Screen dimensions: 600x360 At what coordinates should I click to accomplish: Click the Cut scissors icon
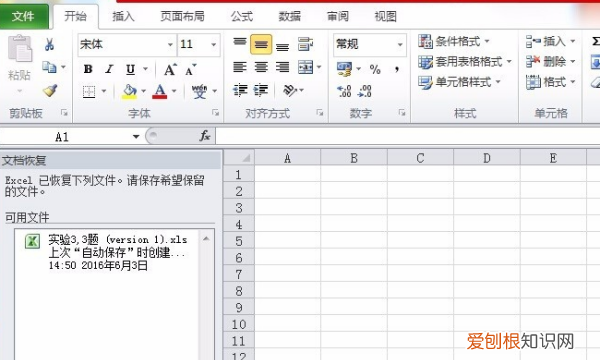click(49, 44)
